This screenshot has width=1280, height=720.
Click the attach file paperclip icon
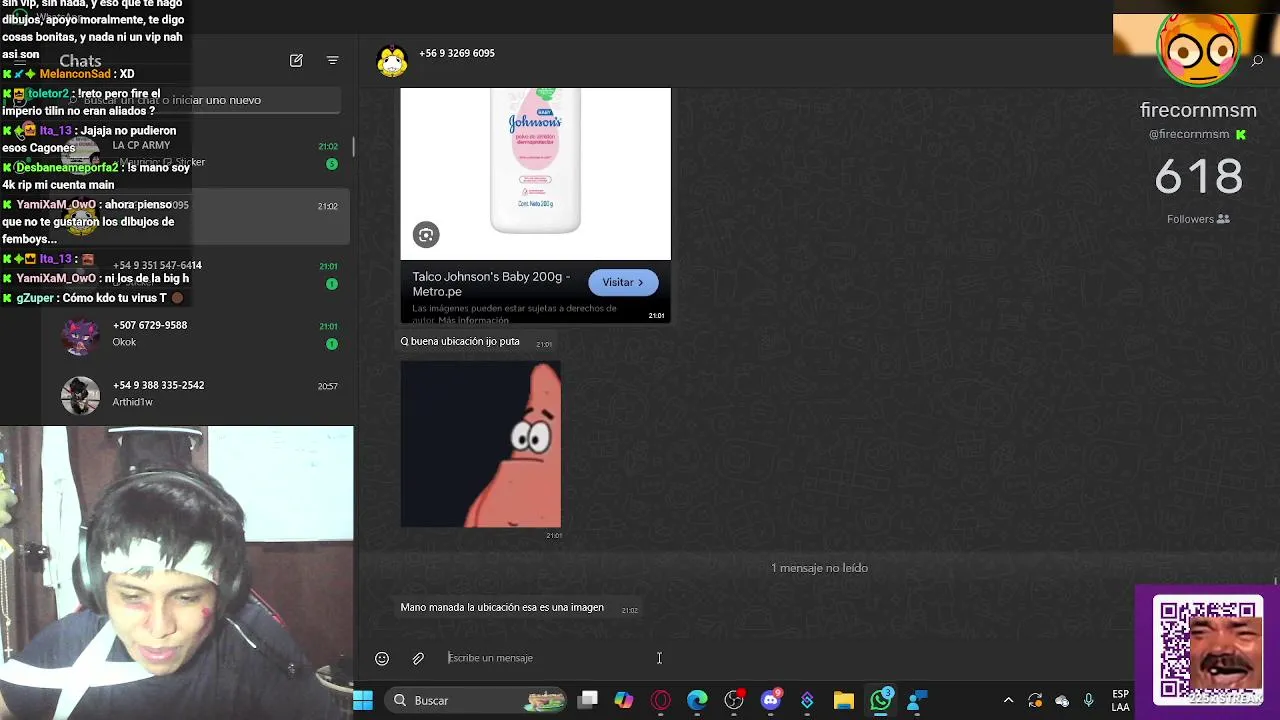[418, 658]
